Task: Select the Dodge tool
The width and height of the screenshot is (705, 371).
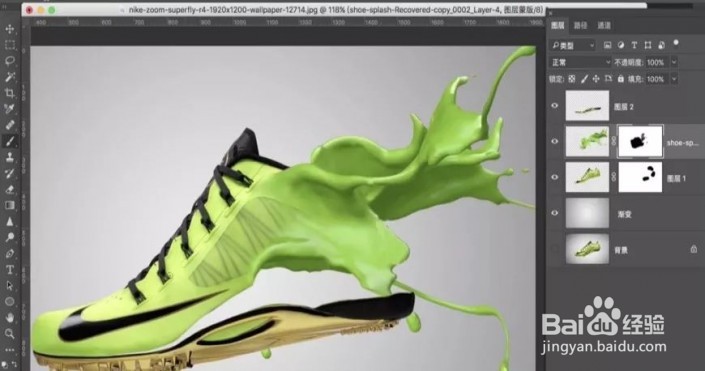Action: [9, 237]
